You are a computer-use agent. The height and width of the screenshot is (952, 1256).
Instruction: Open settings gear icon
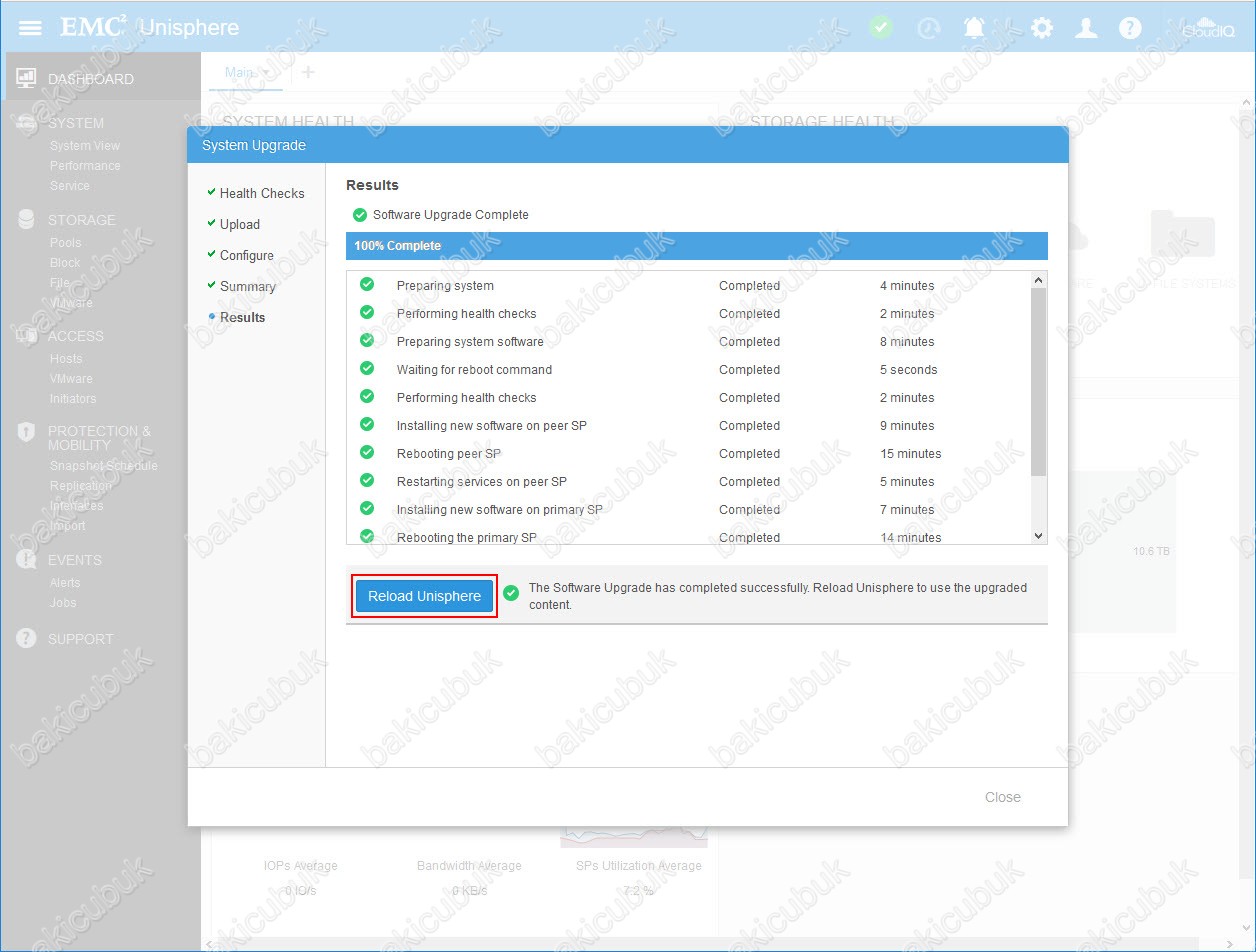click(x=1042, y=28)
